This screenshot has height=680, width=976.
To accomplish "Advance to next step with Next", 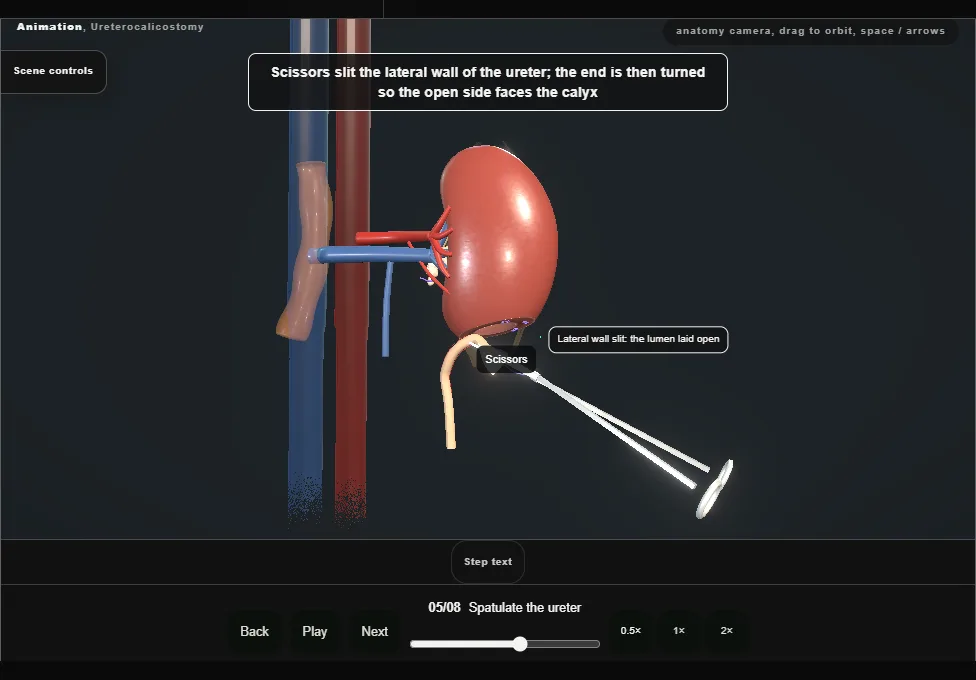I will click(x=375, y=631).
